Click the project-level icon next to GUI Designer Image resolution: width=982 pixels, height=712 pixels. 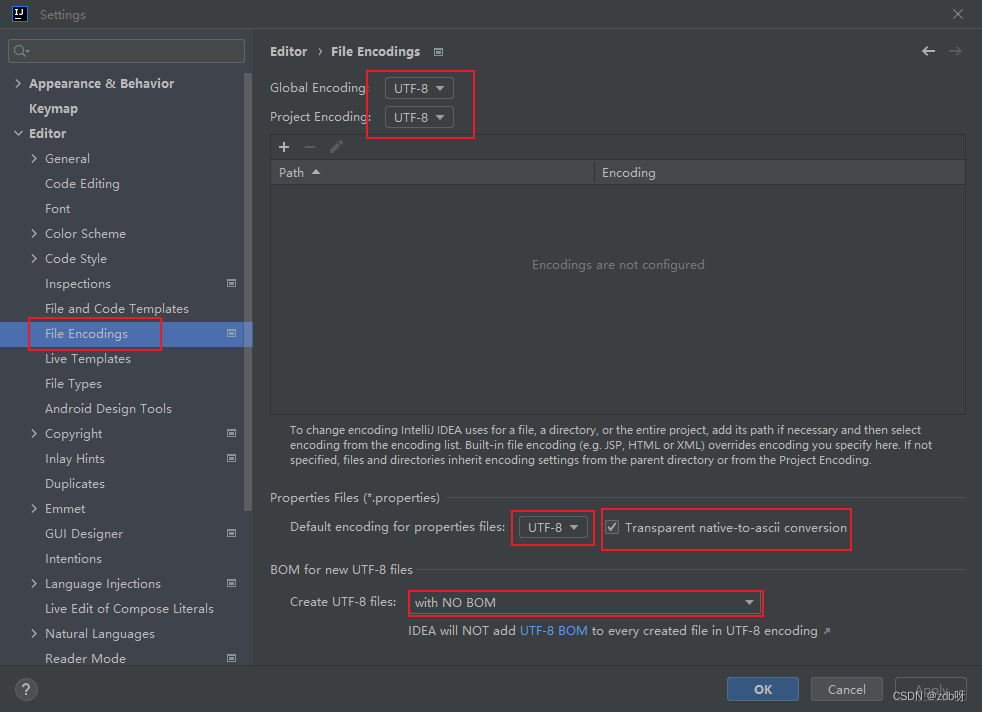[x=231, y=534]
